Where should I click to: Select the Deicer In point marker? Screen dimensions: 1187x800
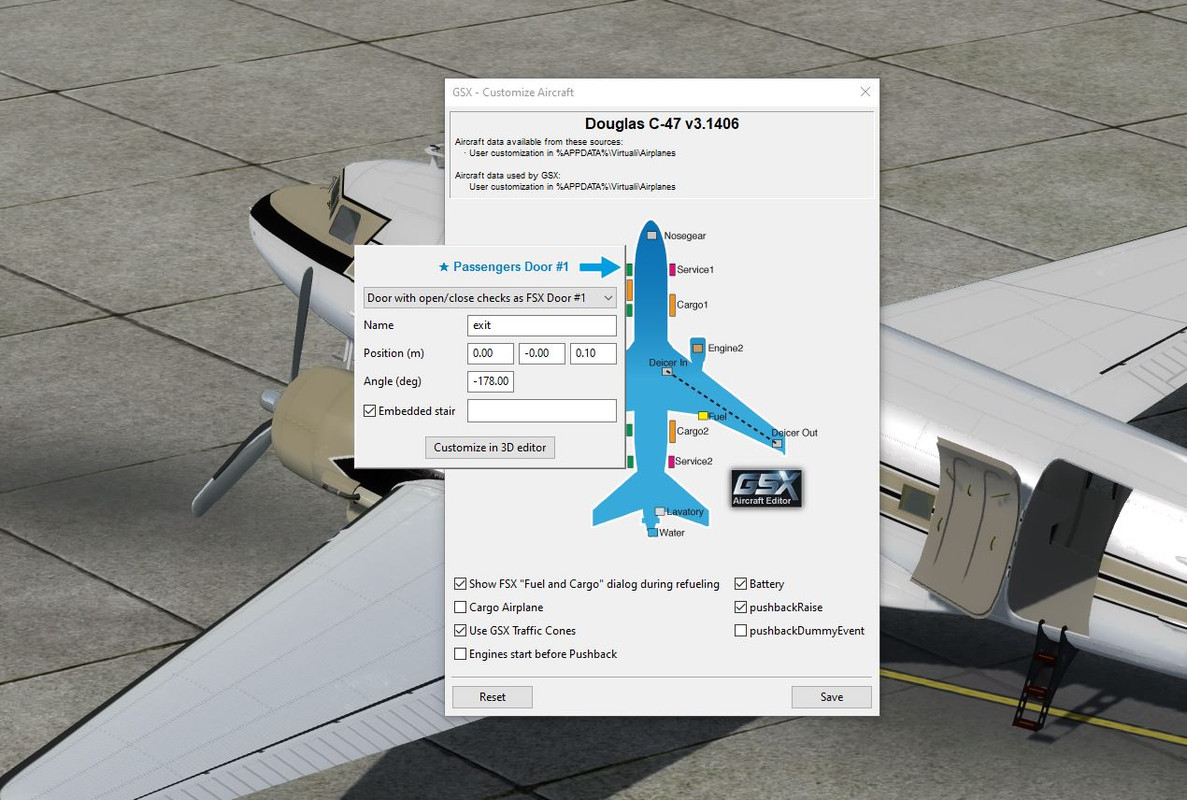pyautogui.click(x=667, y=372)
